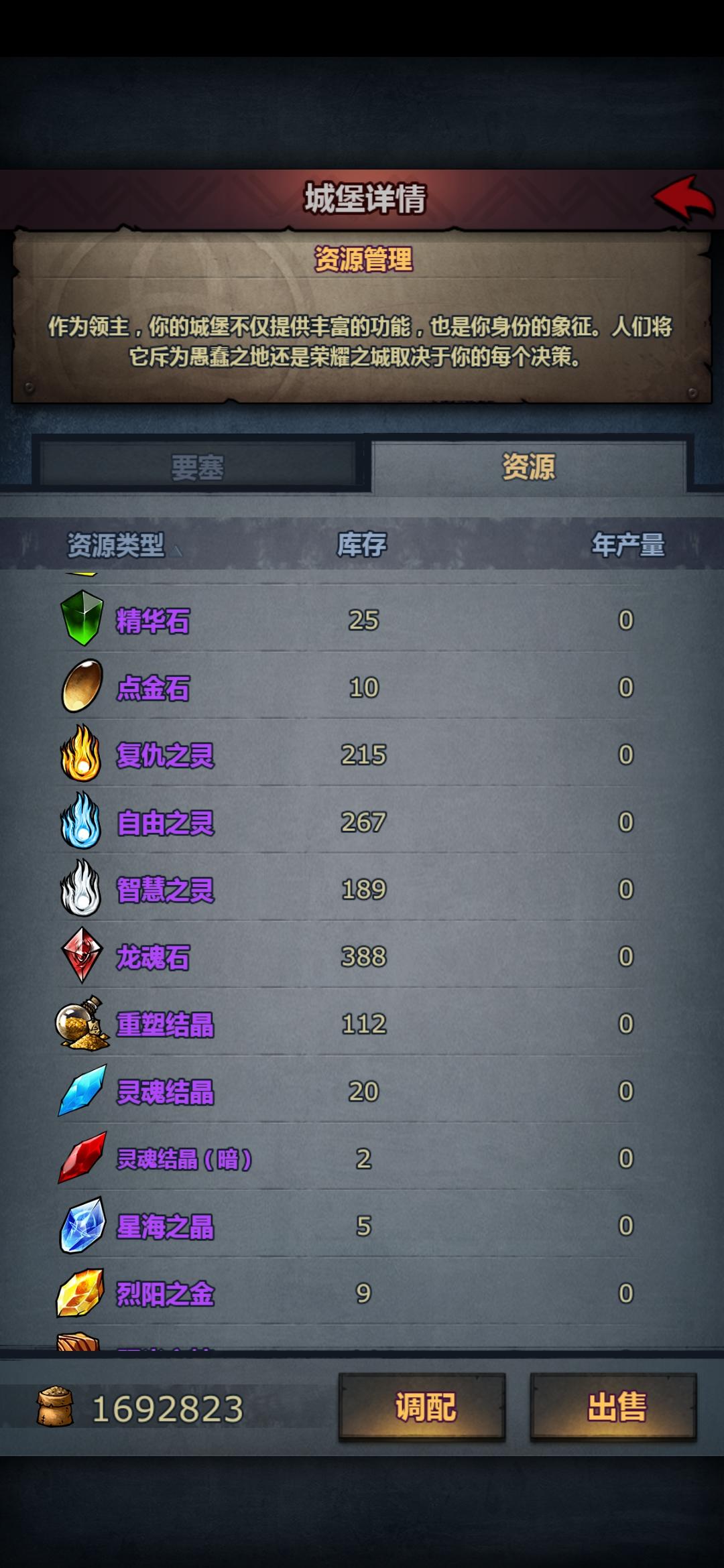
Task: Click the 出售 button
Action: (613, 1407)
